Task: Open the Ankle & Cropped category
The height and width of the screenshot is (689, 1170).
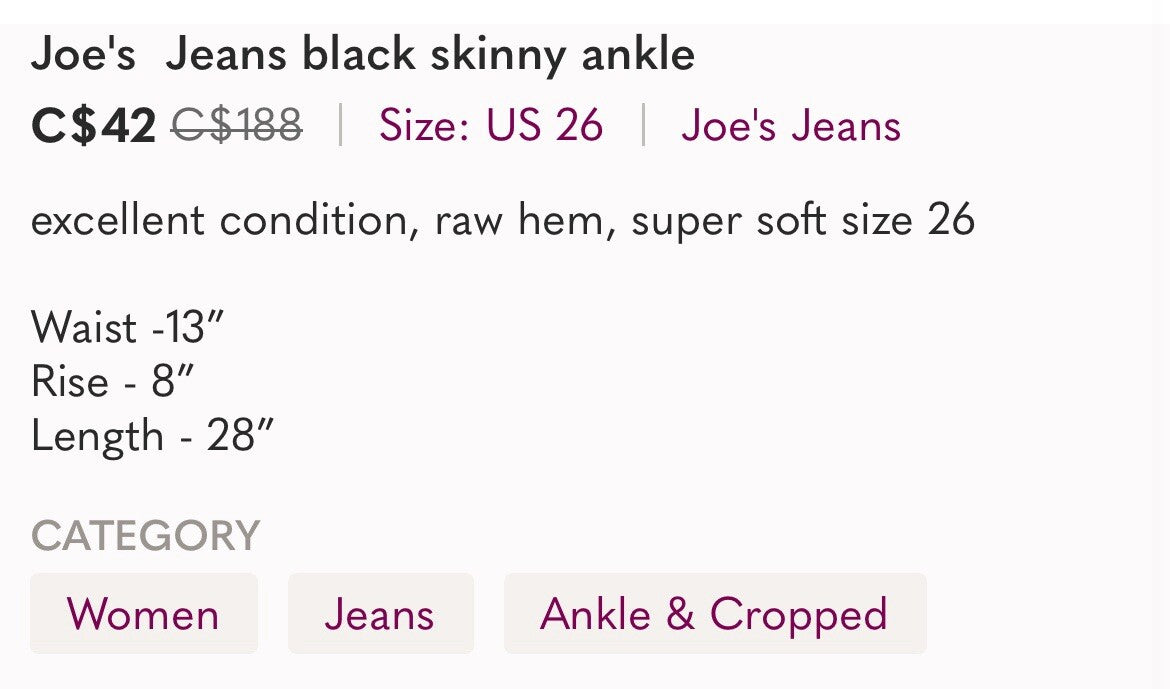Action: pos(714,614)
